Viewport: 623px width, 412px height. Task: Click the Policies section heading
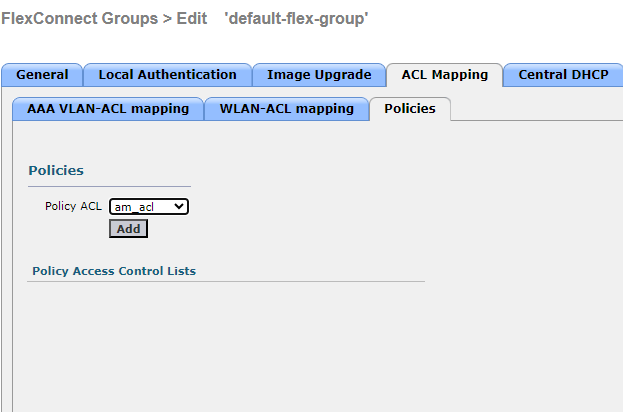click(56, 171)
